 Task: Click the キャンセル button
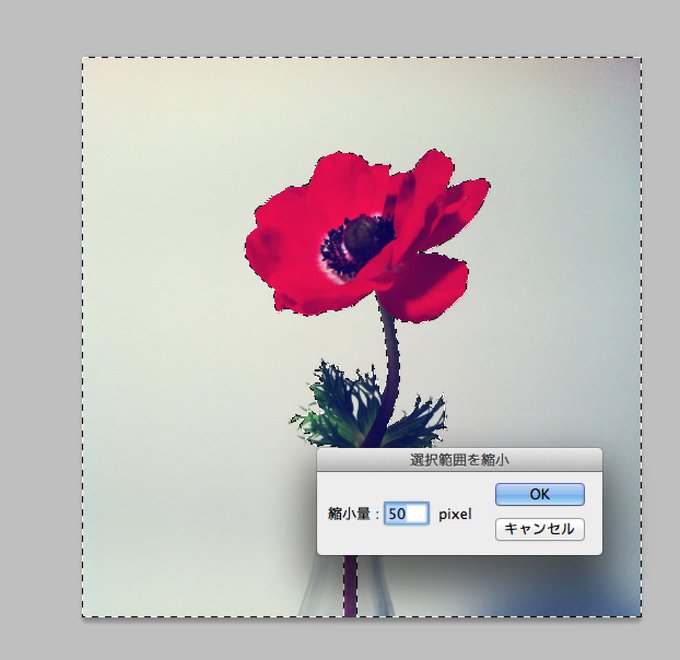539,529
